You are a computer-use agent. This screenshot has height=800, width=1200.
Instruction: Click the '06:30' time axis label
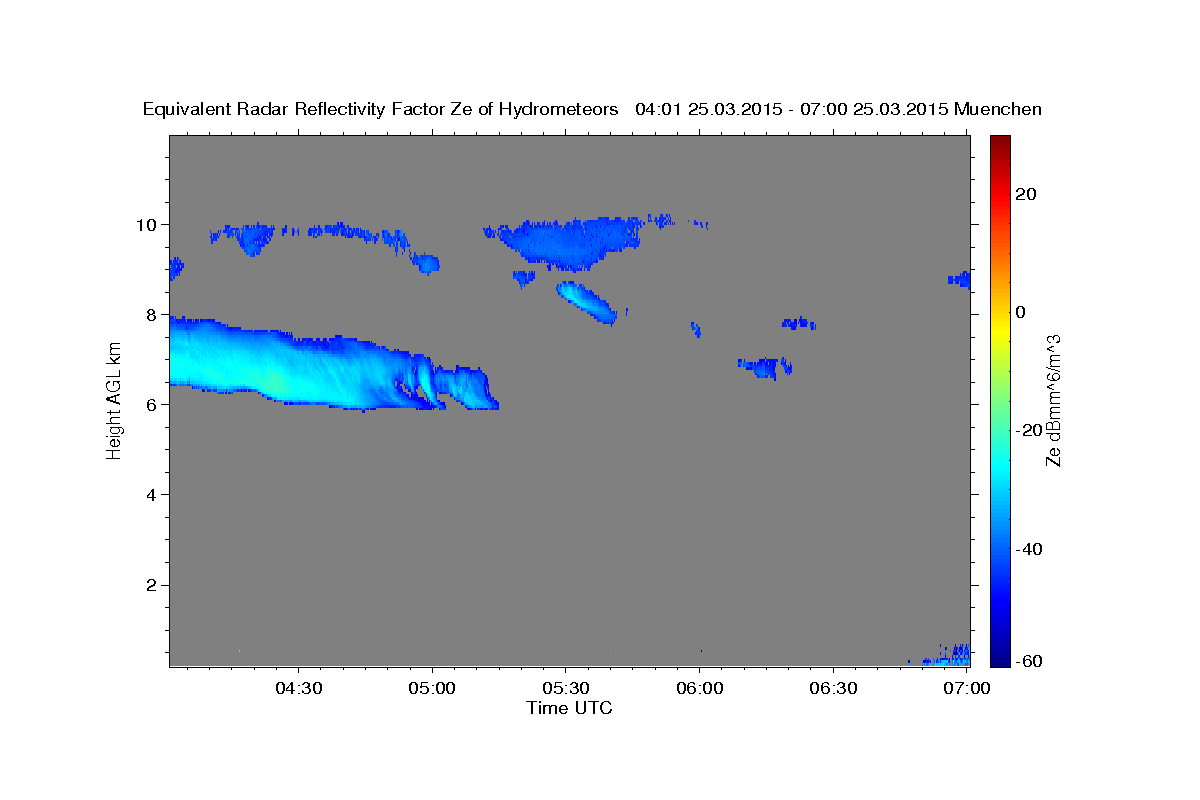tap(833, 688)
